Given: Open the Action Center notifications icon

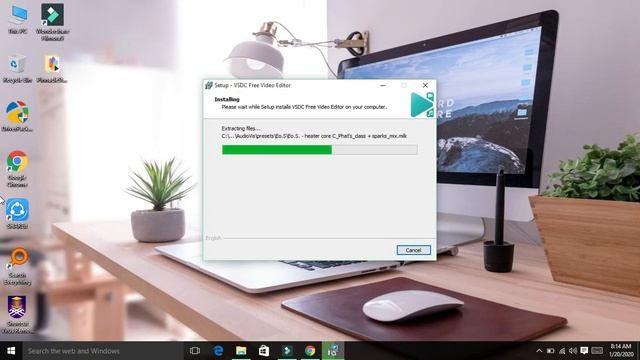Looking at the screenshot, I should tap(584, 351).
